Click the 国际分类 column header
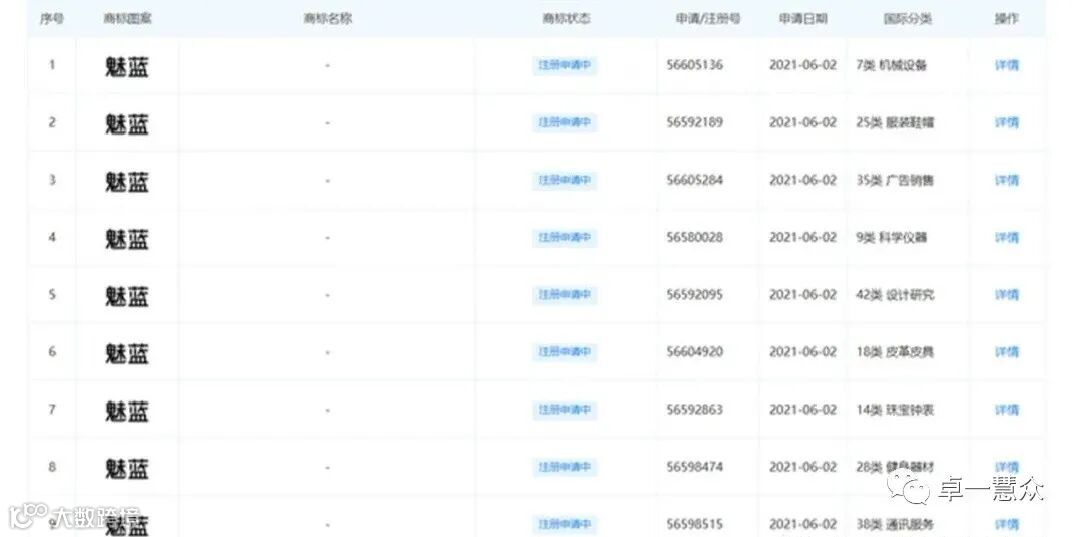The width and height of the screenshot is (1080, 537). tap(908, 19)
